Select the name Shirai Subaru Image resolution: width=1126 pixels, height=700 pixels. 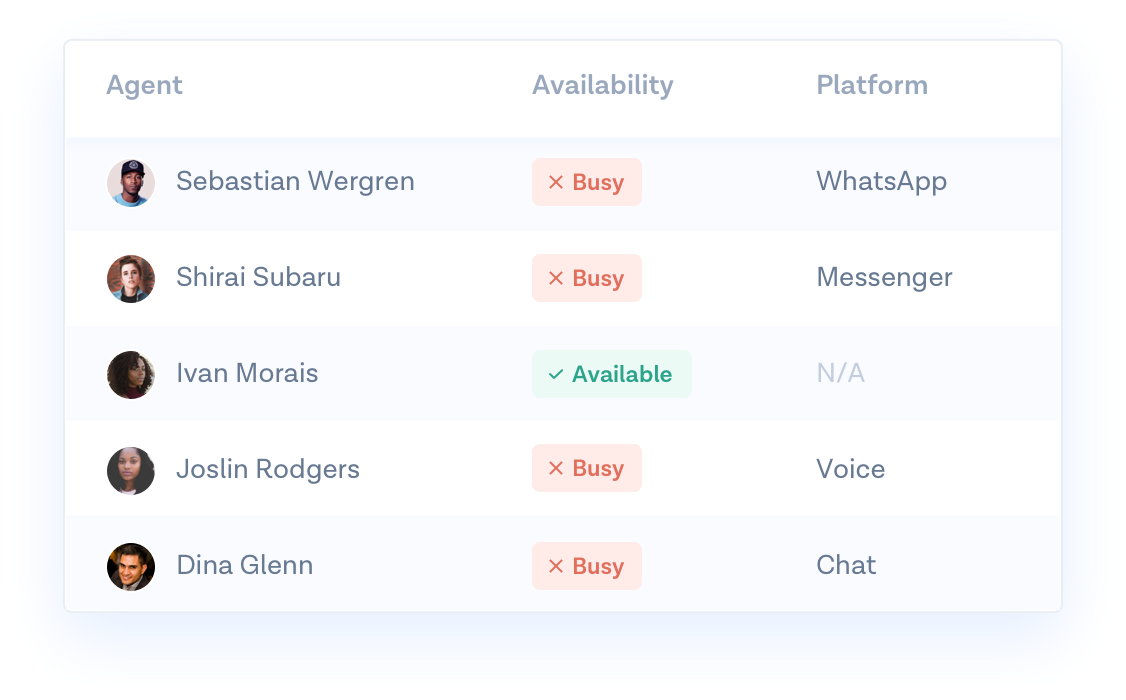coord(258,278)
